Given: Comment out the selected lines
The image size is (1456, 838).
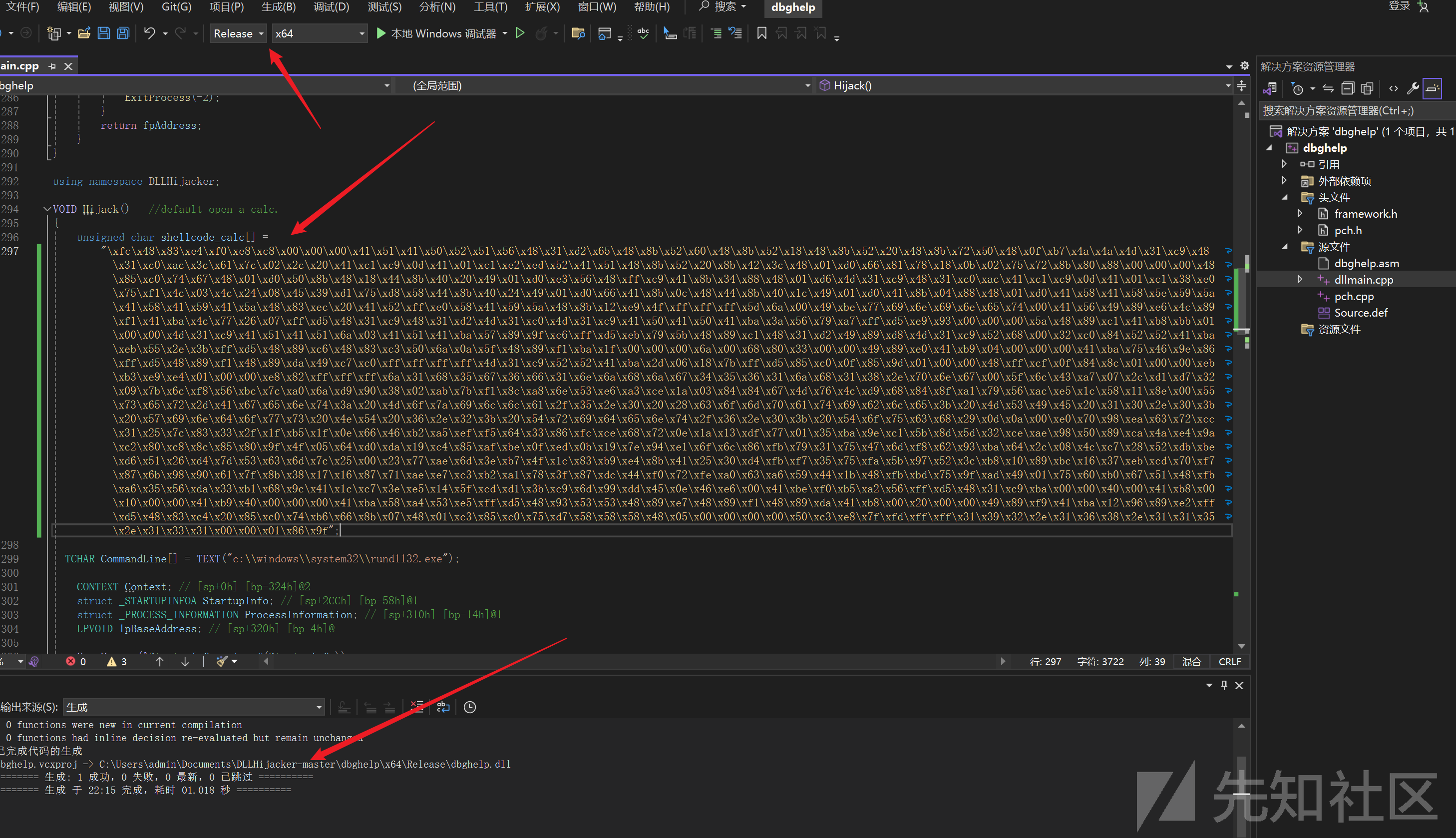Looking at the screenshot, I should point(716,33).
